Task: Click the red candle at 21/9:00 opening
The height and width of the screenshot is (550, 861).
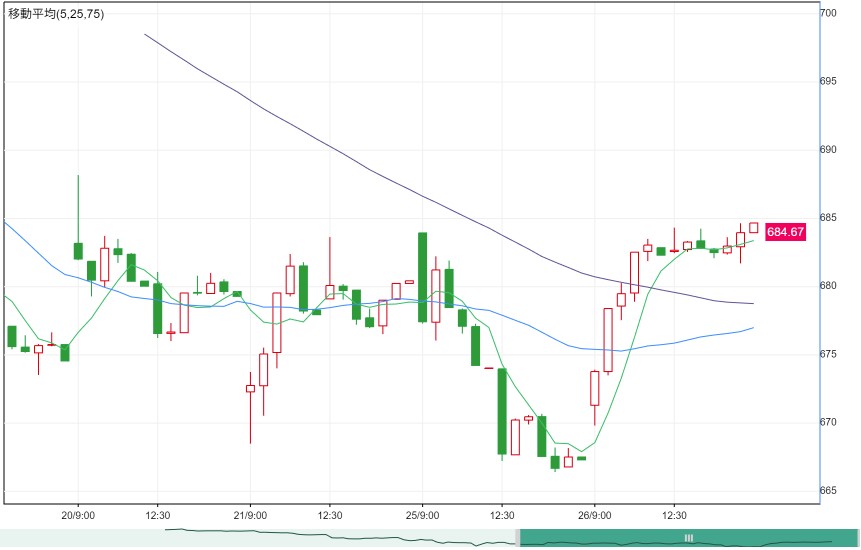Action: (250, 389)
